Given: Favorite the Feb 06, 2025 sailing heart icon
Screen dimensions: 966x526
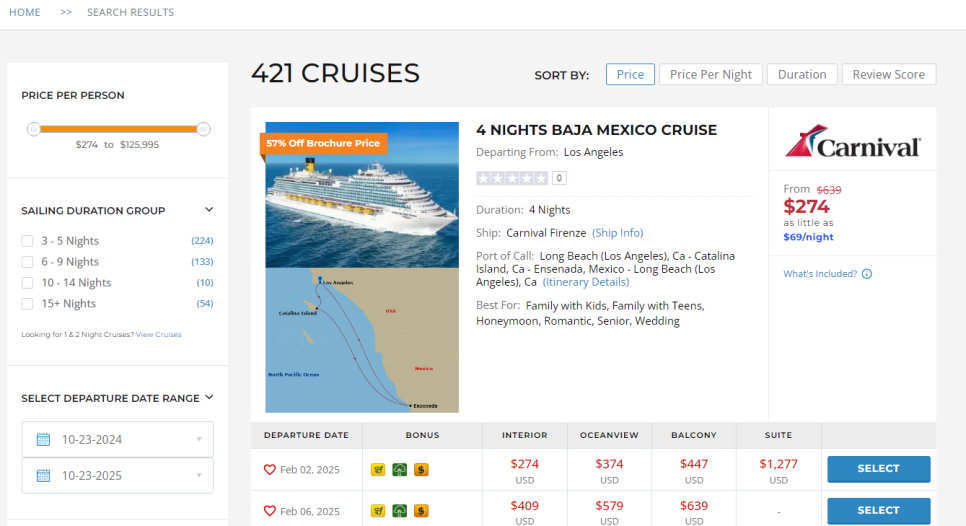Looking at the screenshot, I should point(269,511).
